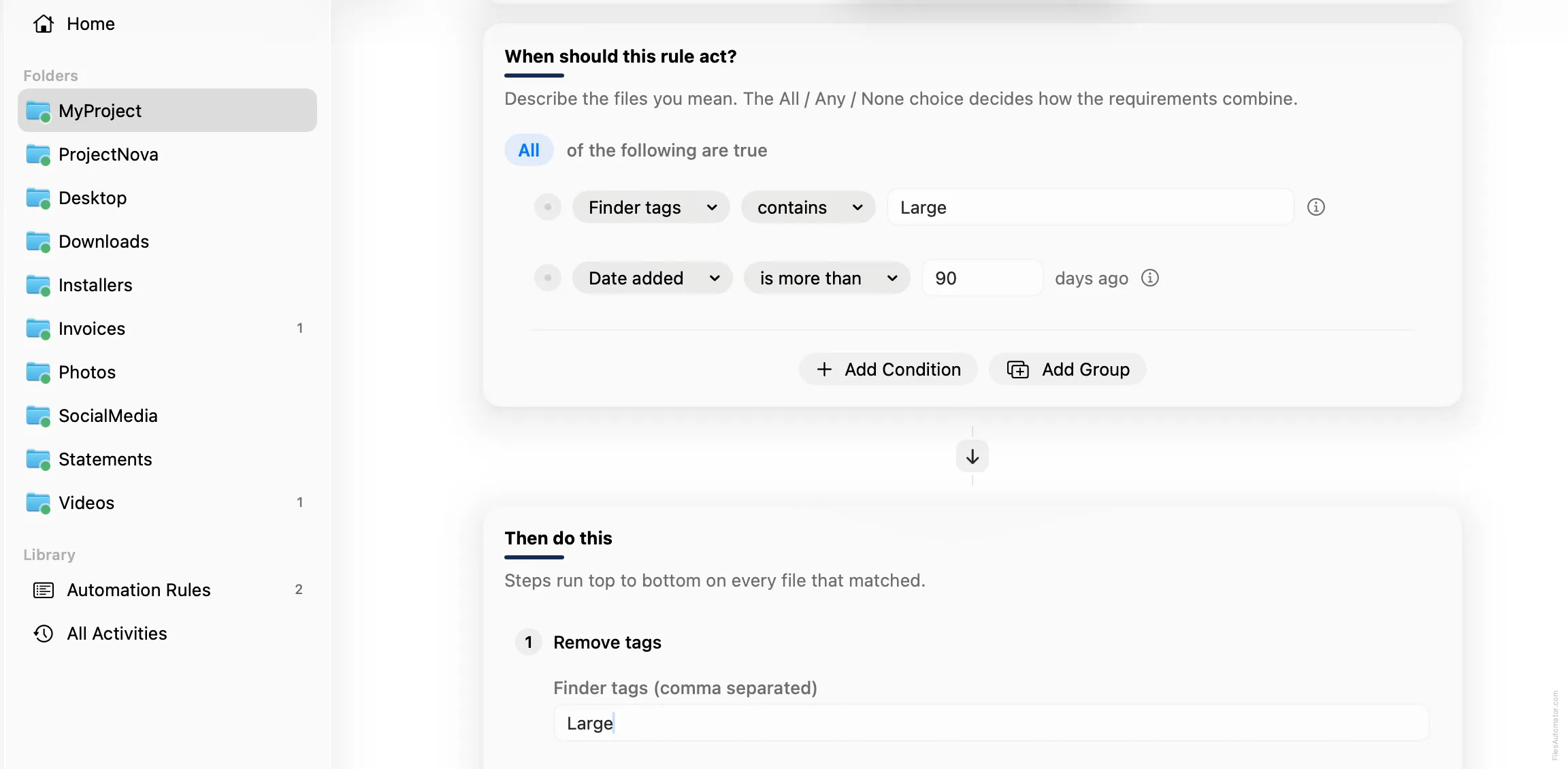Image resolution: width=1568 pixels, height=769 pixels.
Task: Click the info icon after days ago
Action: [x=1150, y=278]
